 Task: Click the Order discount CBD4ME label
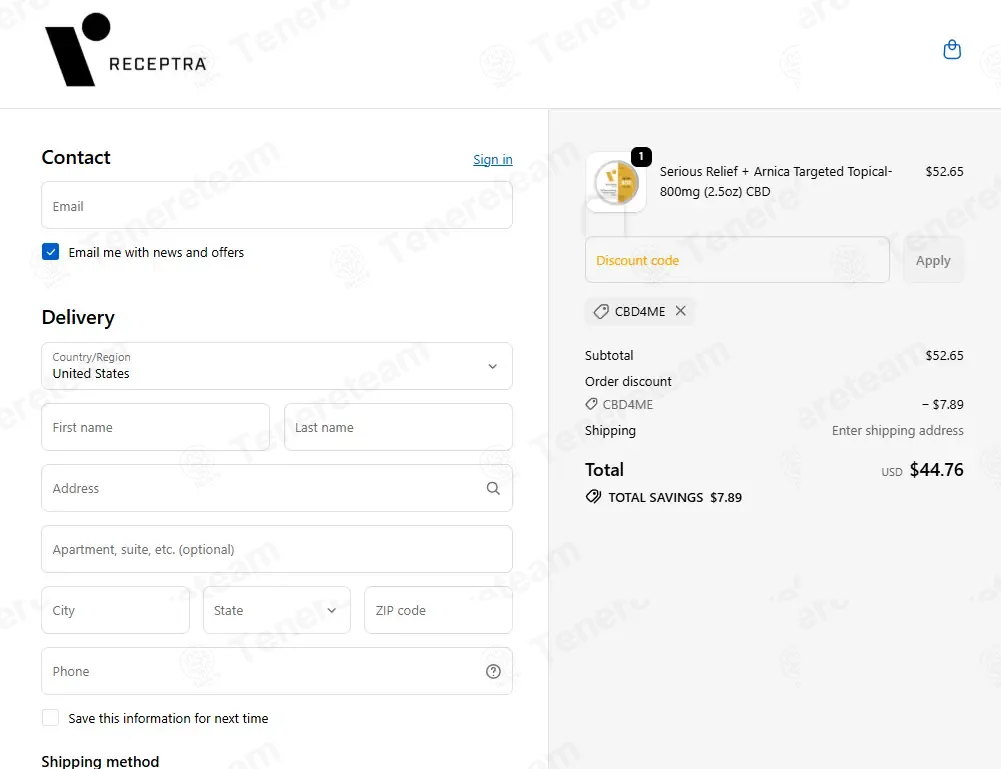coord(619,405)
